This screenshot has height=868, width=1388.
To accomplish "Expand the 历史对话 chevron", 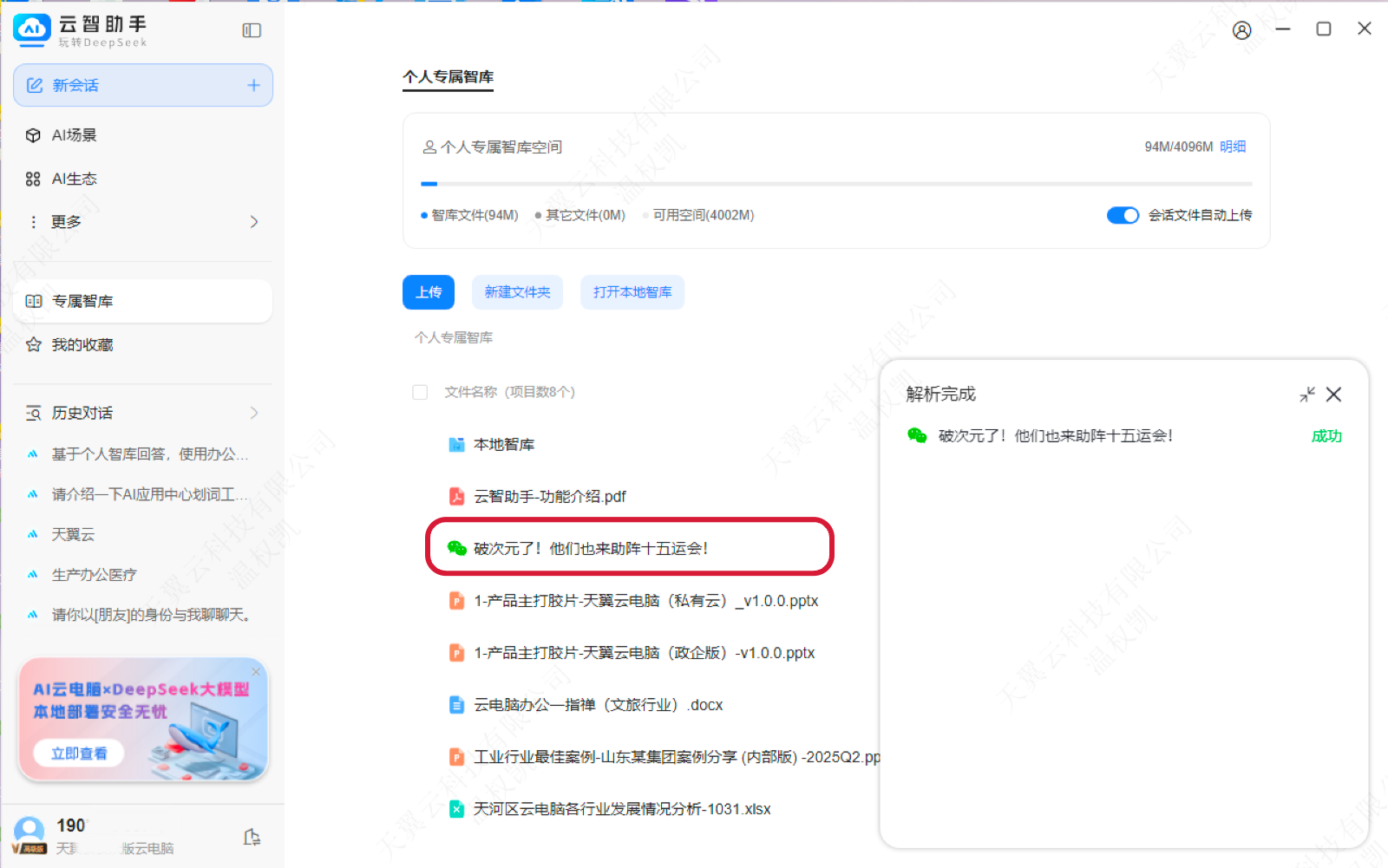I will [254, 413].
